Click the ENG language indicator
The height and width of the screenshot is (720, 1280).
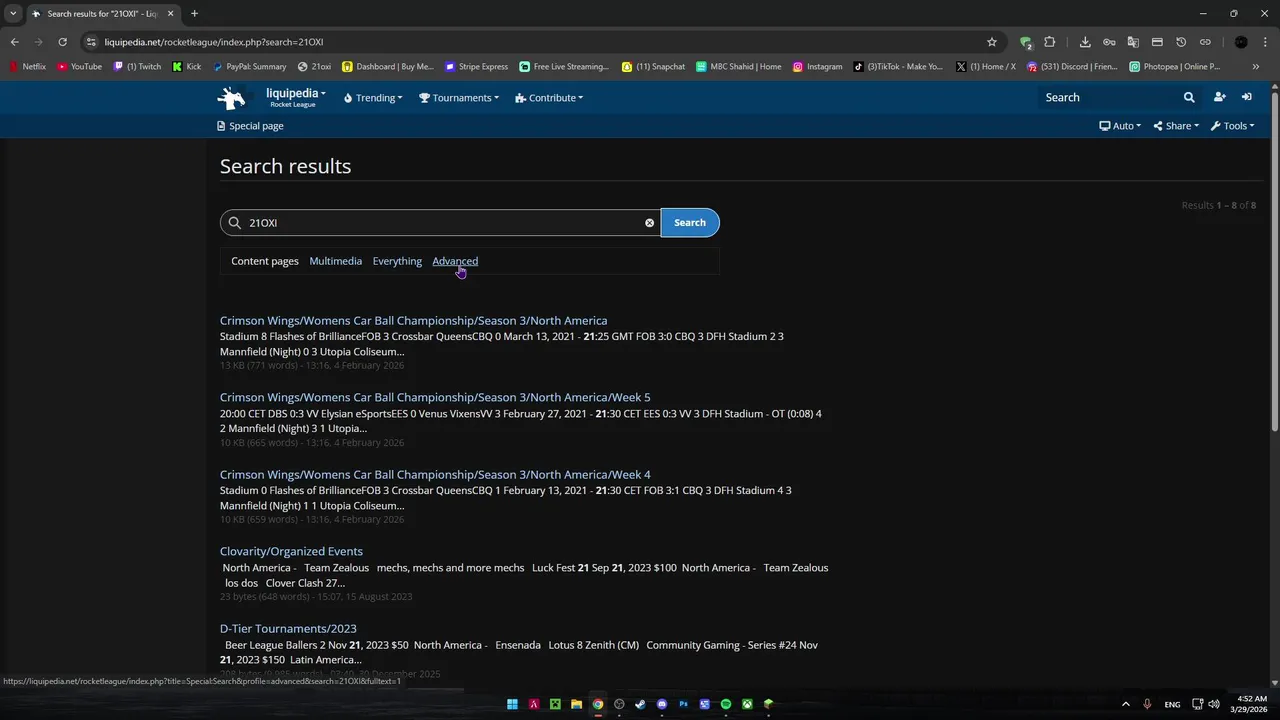[1172, 704]
